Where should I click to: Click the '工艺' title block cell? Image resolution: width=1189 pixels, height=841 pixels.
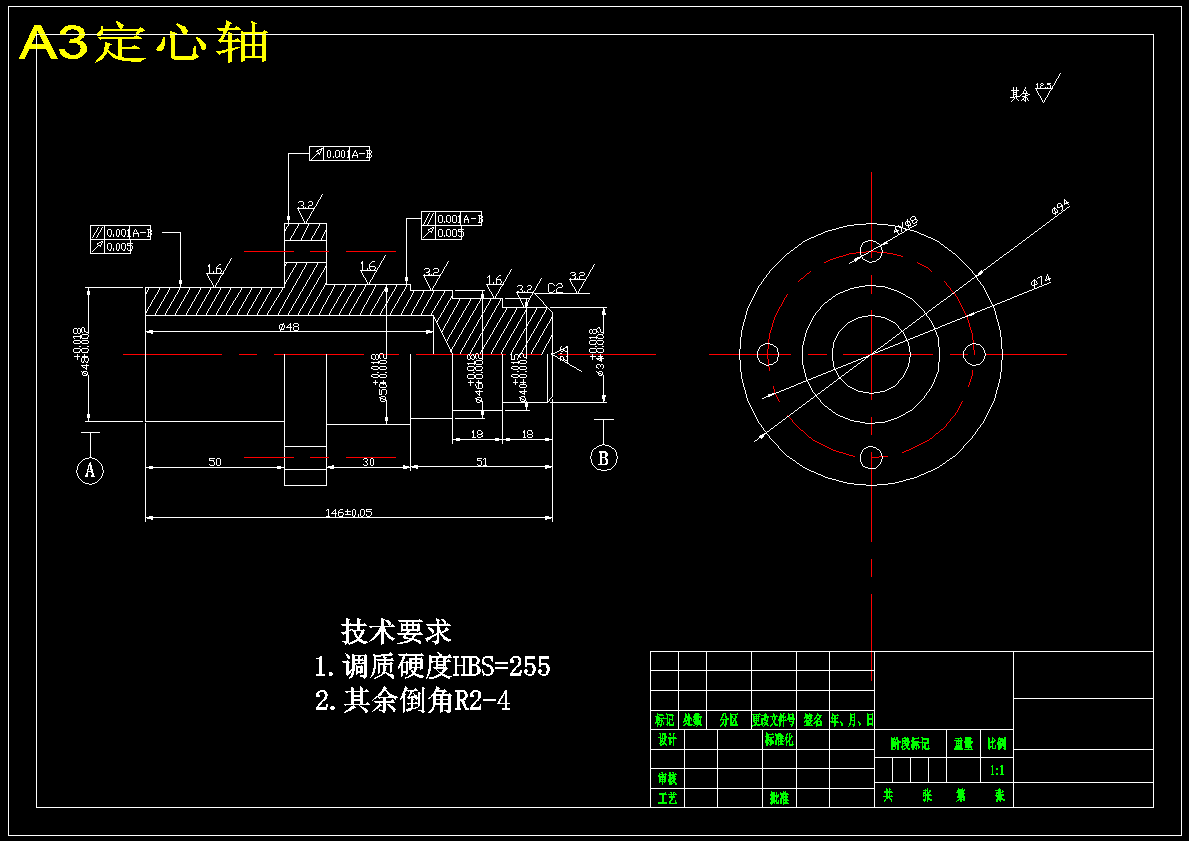[667, 798]
